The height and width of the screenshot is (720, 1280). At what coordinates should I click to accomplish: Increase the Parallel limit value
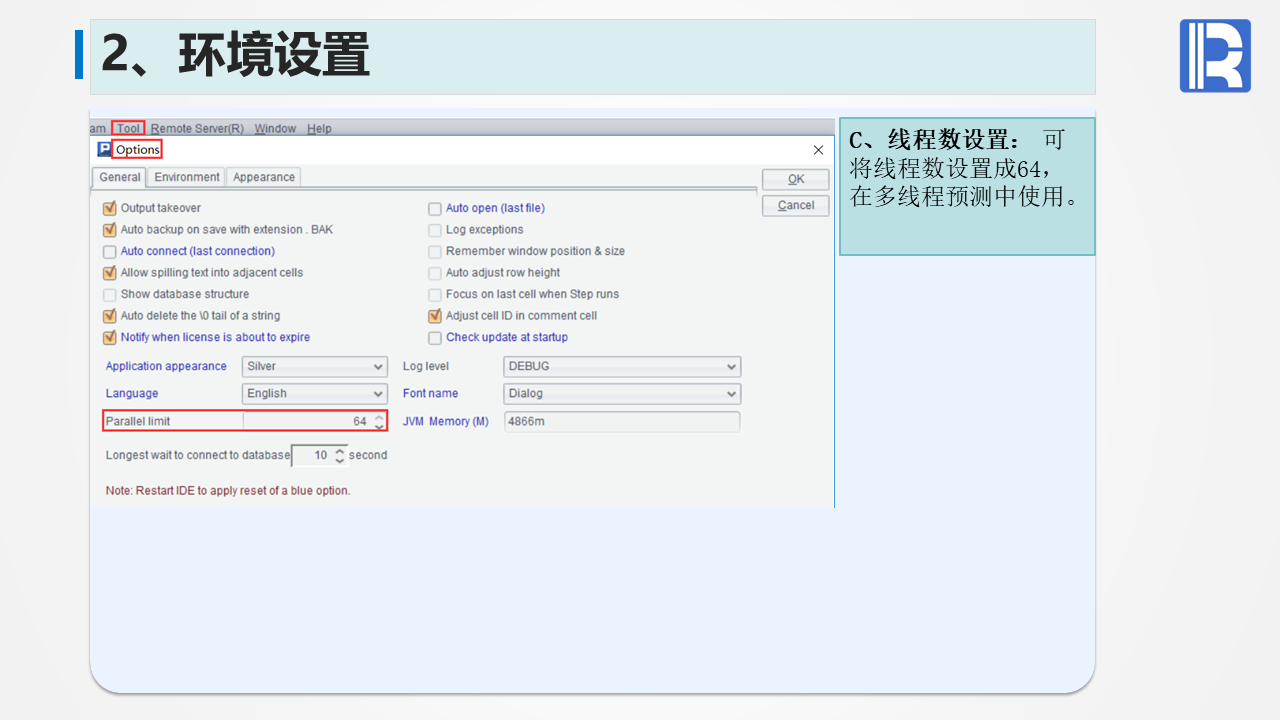379,417
